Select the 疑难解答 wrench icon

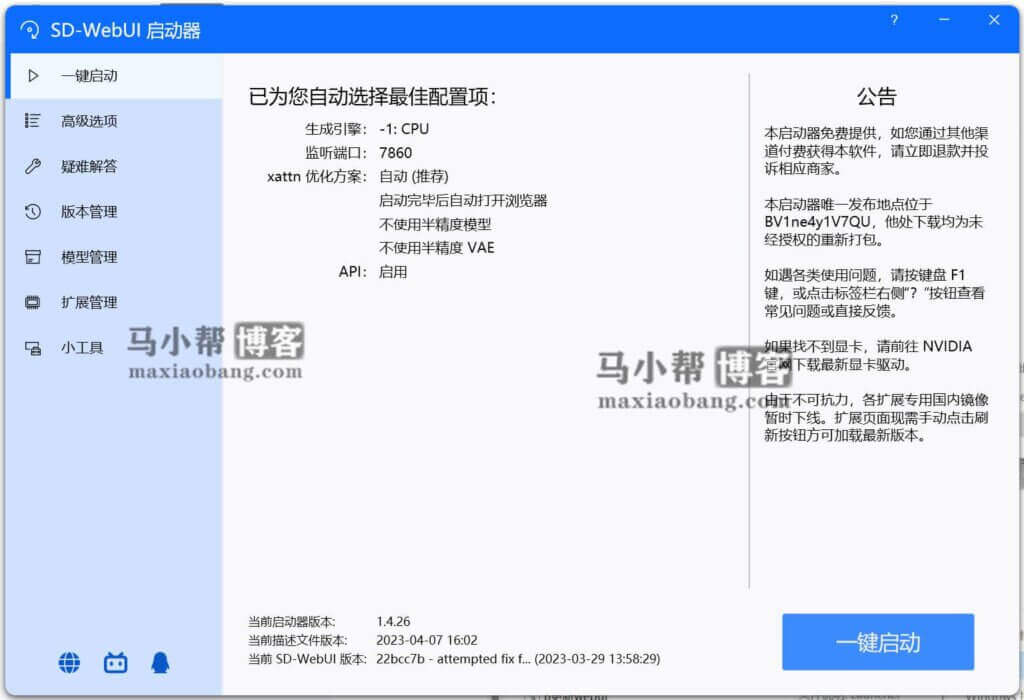pos(33,166)
